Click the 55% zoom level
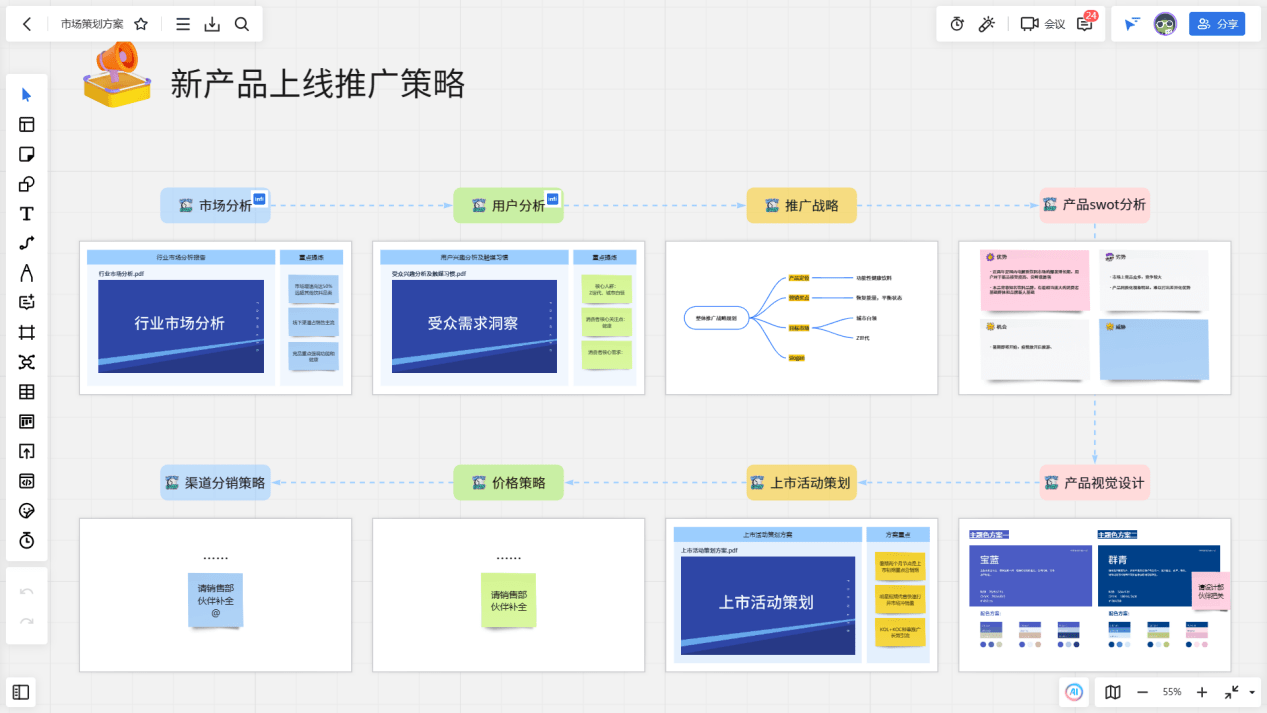 pyautogui.click(x=1172, y=692)
